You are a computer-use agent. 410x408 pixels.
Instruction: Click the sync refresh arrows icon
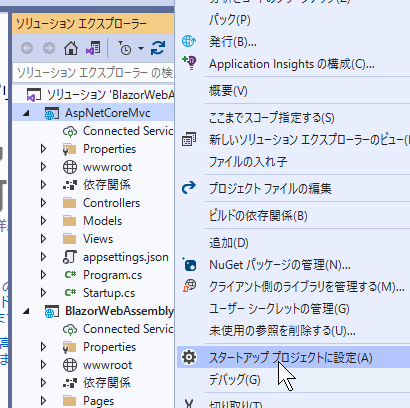pyautogui.click(x=158, y=48)
